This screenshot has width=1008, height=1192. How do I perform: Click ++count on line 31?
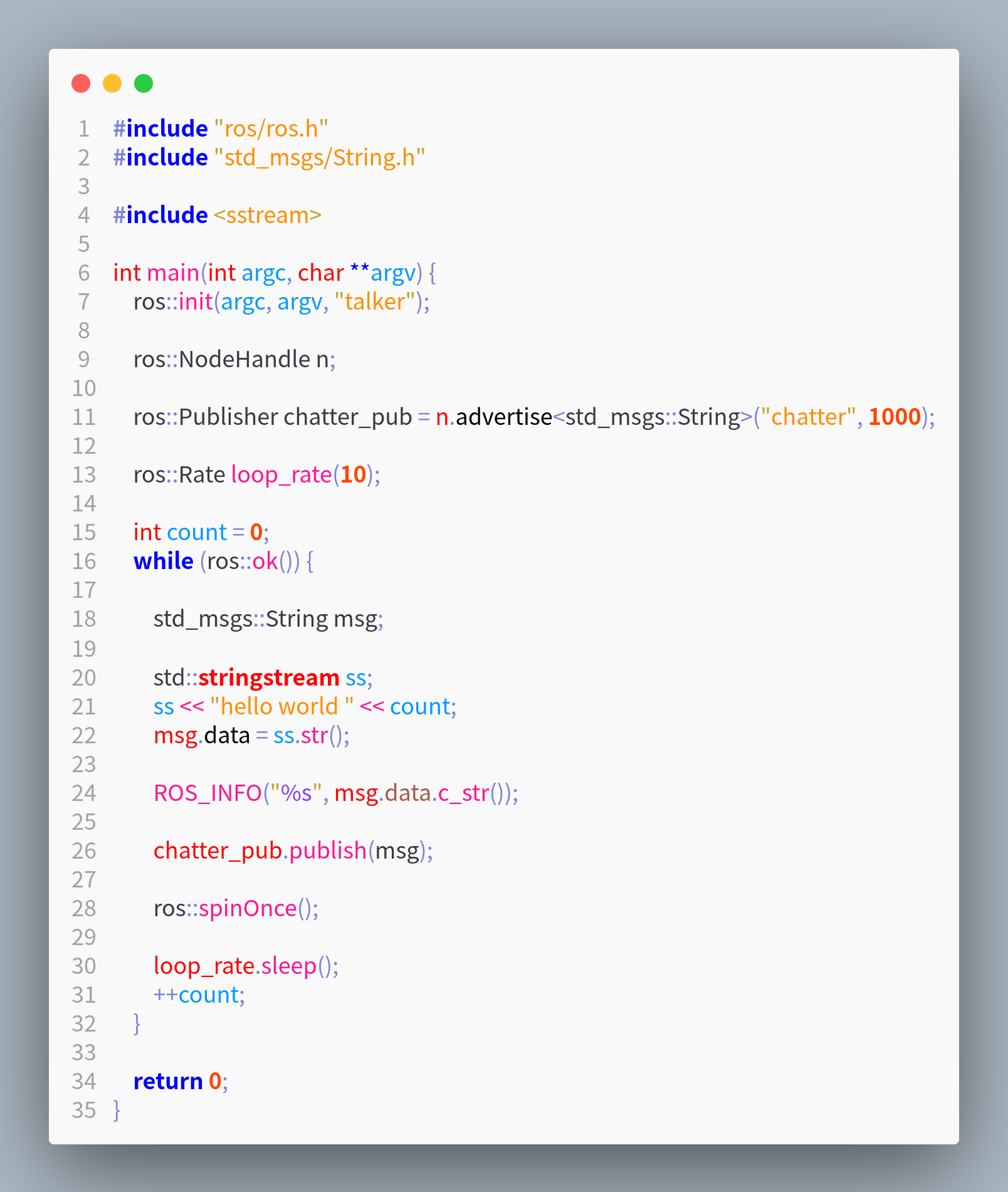(197, 995)
